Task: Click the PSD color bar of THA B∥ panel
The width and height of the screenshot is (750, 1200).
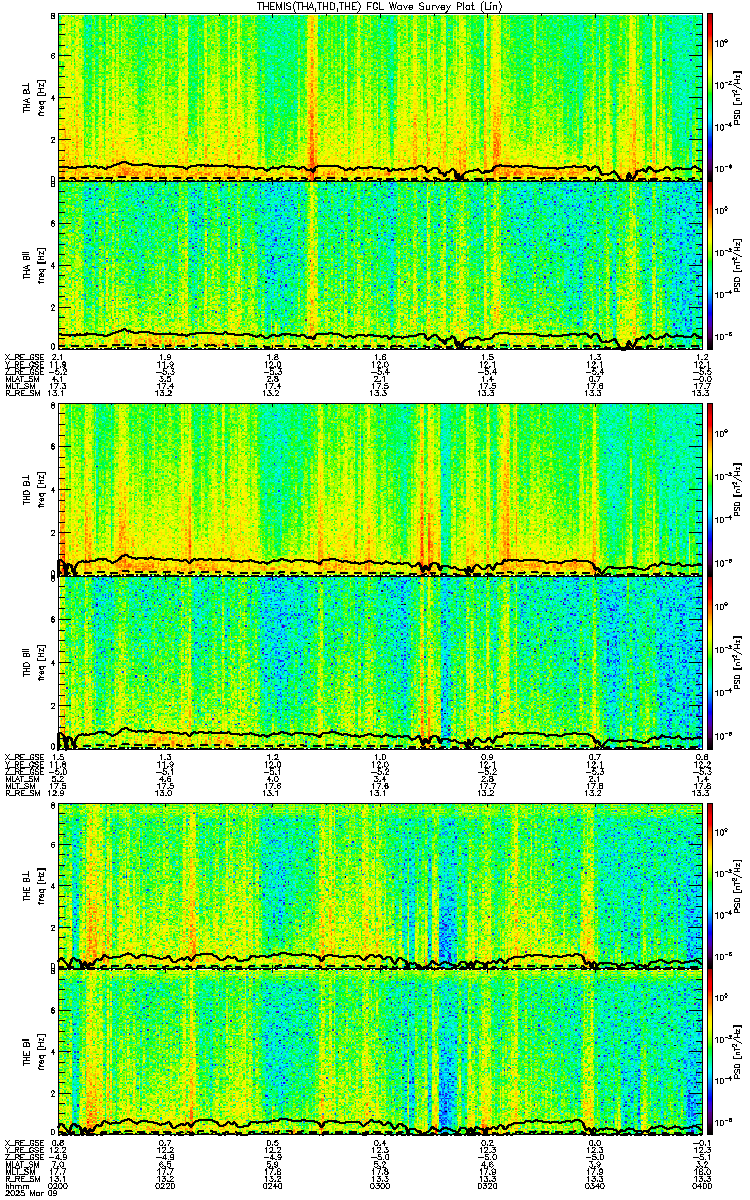Action: pyautogui.click(x=711, y=265)
